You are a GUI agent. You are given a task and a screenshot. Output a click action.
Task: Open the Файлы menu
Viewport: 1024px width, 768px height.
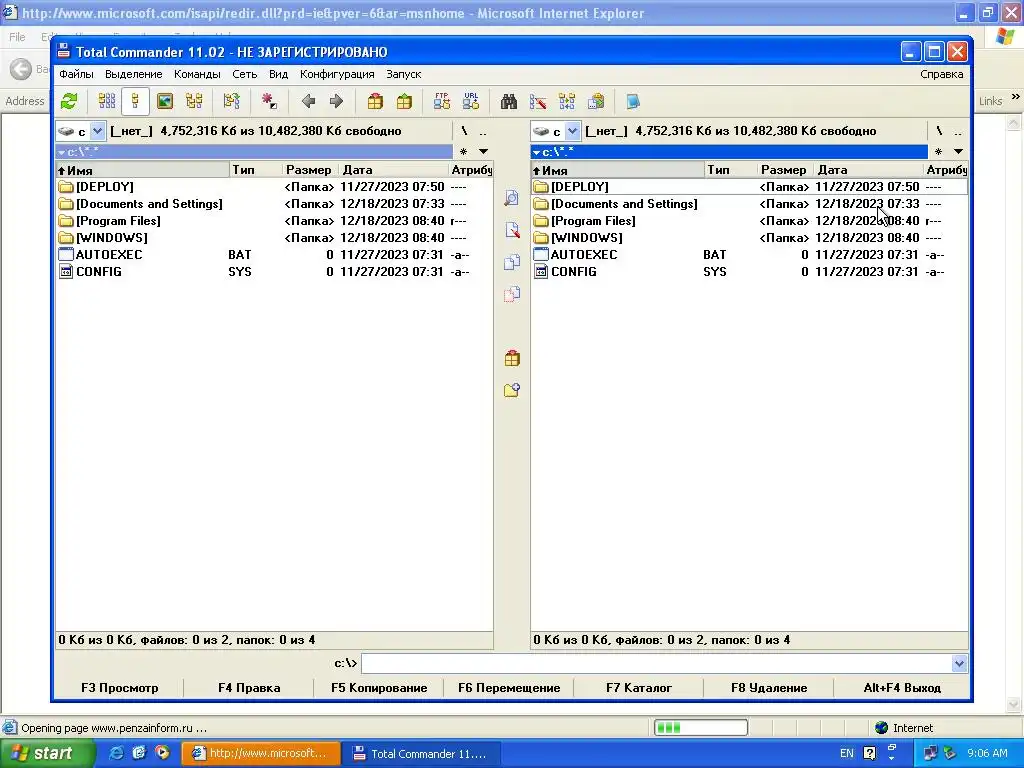tap(76, 74)
